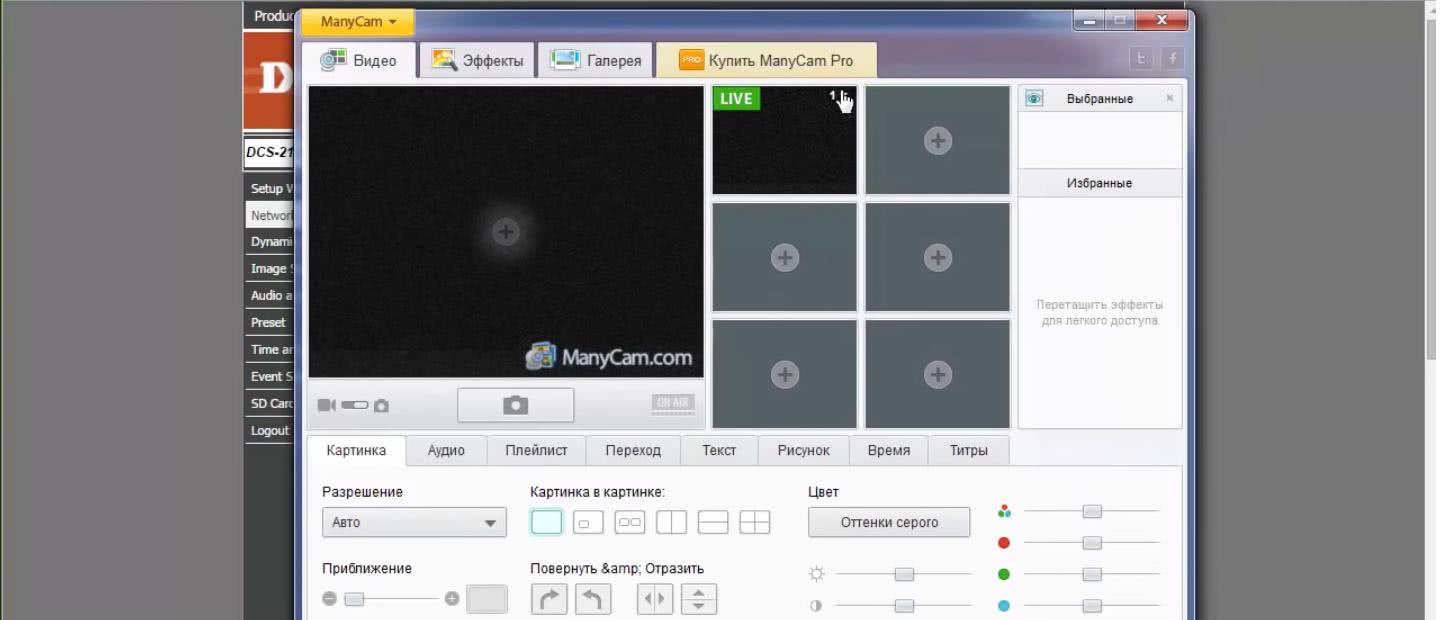Expand the Разрешение dropdown set to Авто
1440x620 pixels.
[x=414, y=522]
